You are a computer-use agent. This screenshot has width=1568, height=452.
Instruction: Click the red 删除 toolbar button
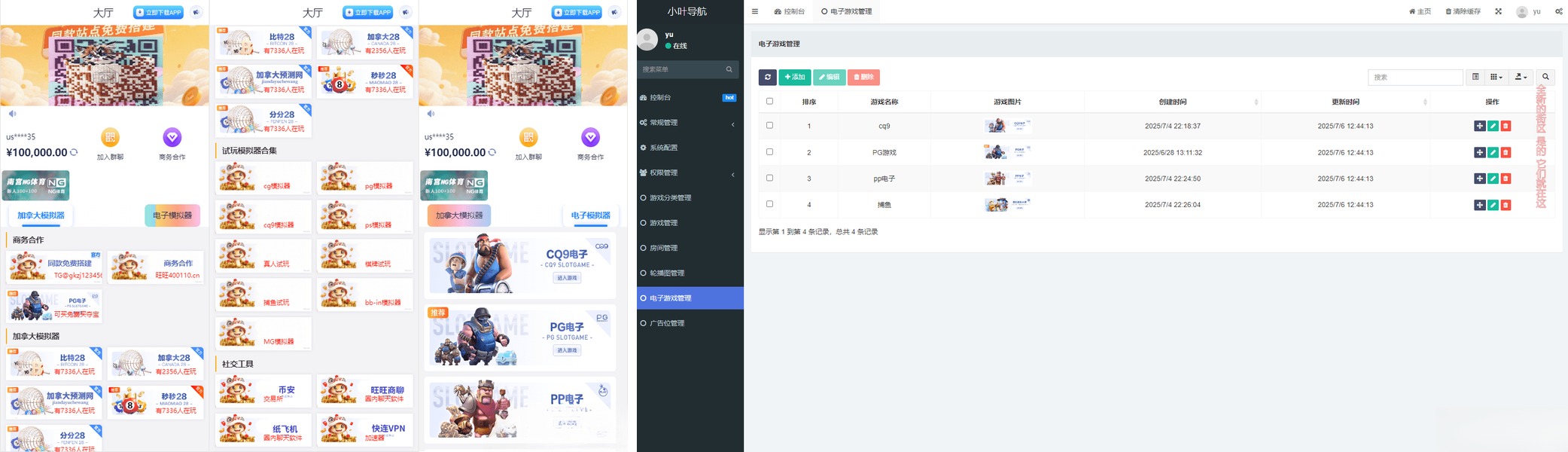click(863, 77)
